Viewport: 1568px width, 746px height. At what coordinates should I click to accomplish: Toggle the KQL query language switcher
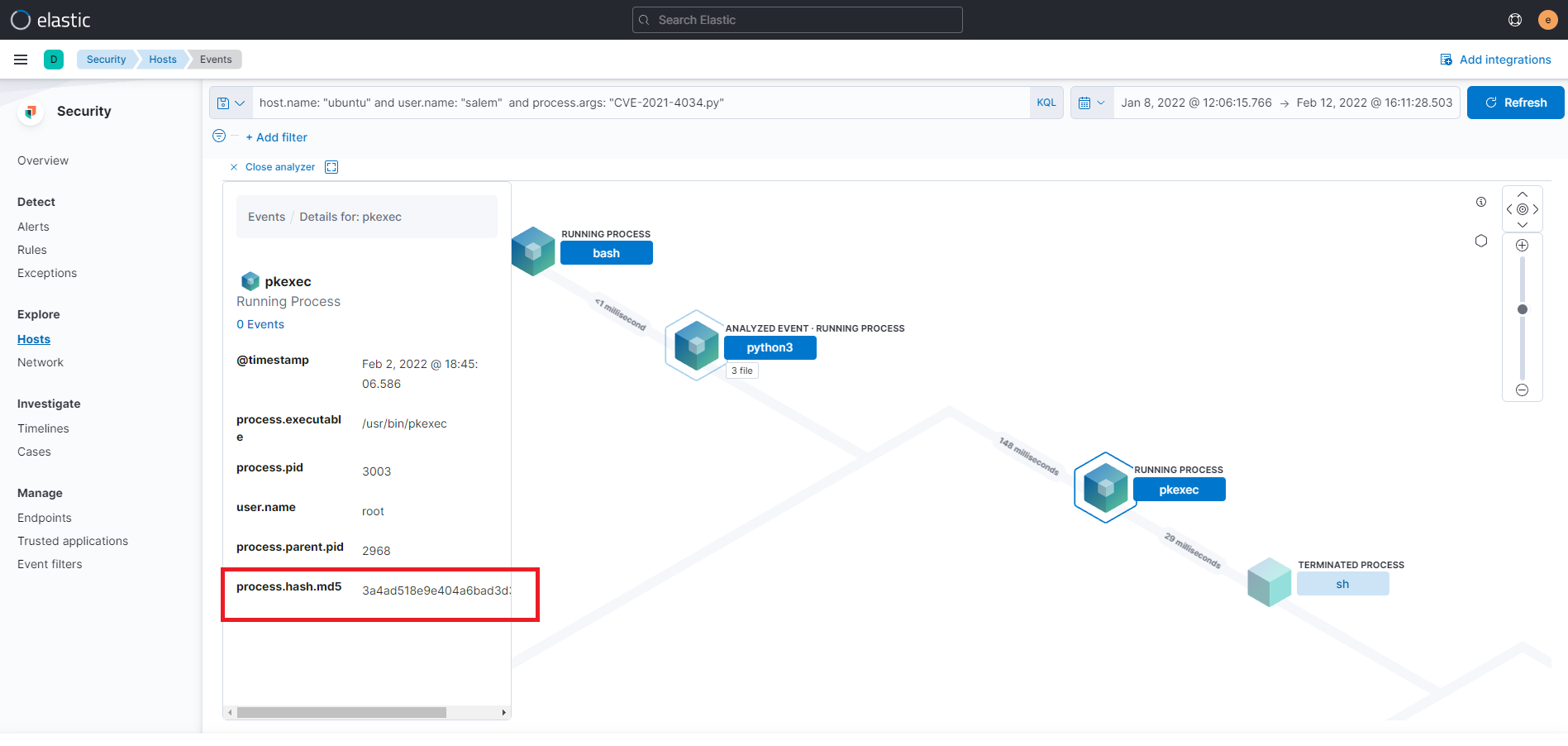pos(1046,103)
